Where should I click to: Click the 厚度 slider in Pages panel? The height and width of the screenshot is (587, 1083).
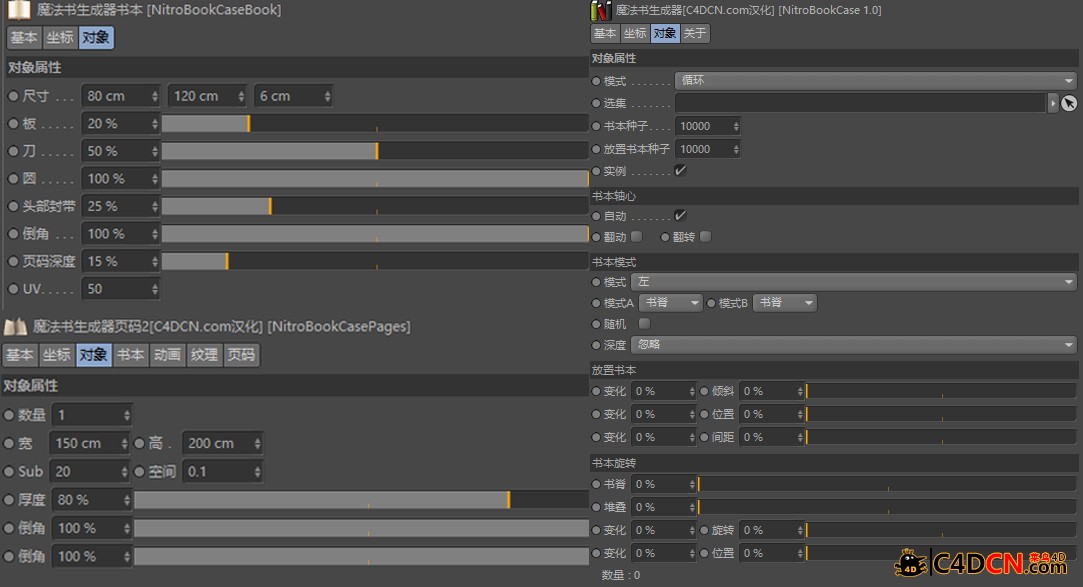[x=361, y=500]
